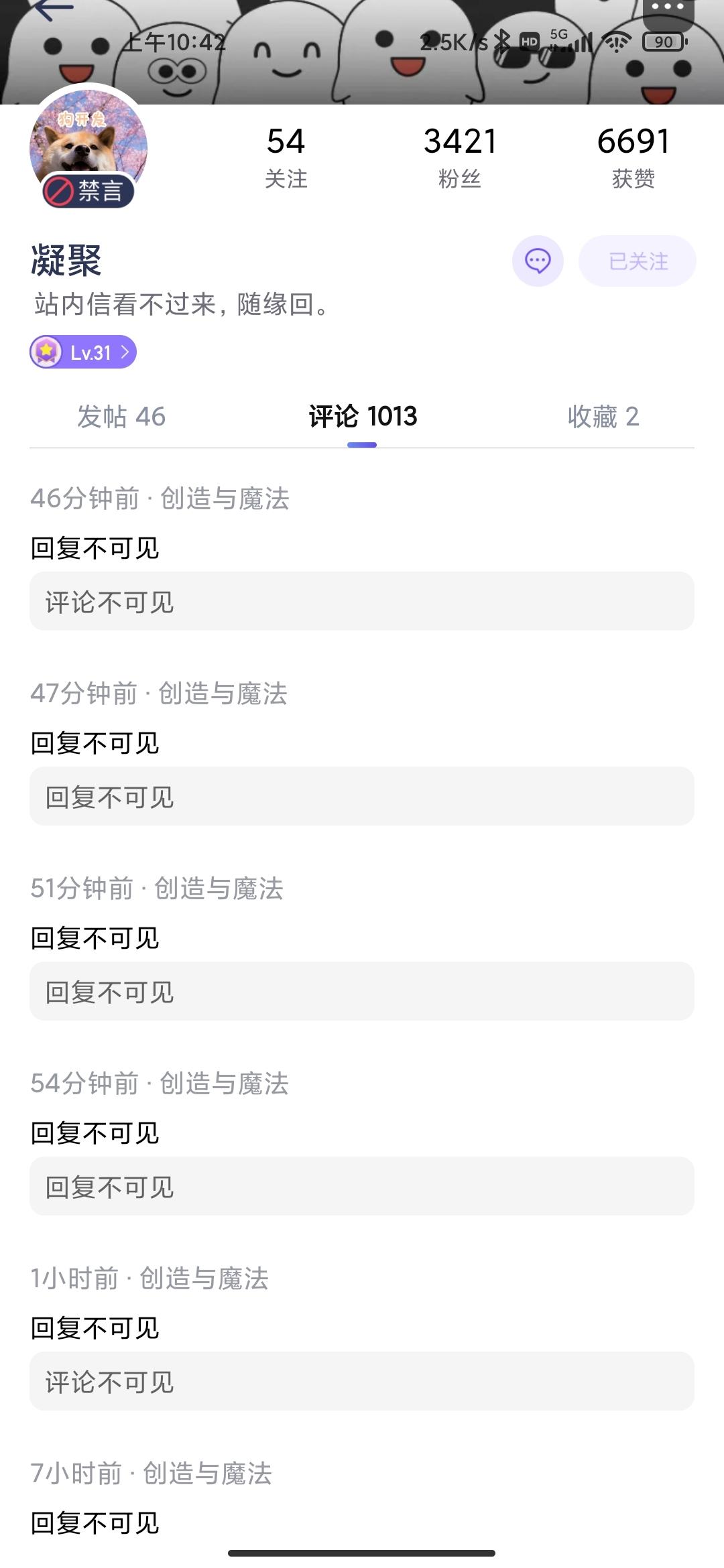The width and height of the screenshot is (724, 1568).
Task: Open 创造与魔法 link in 51分钟前 comment
Action: (x=219, y=889)
